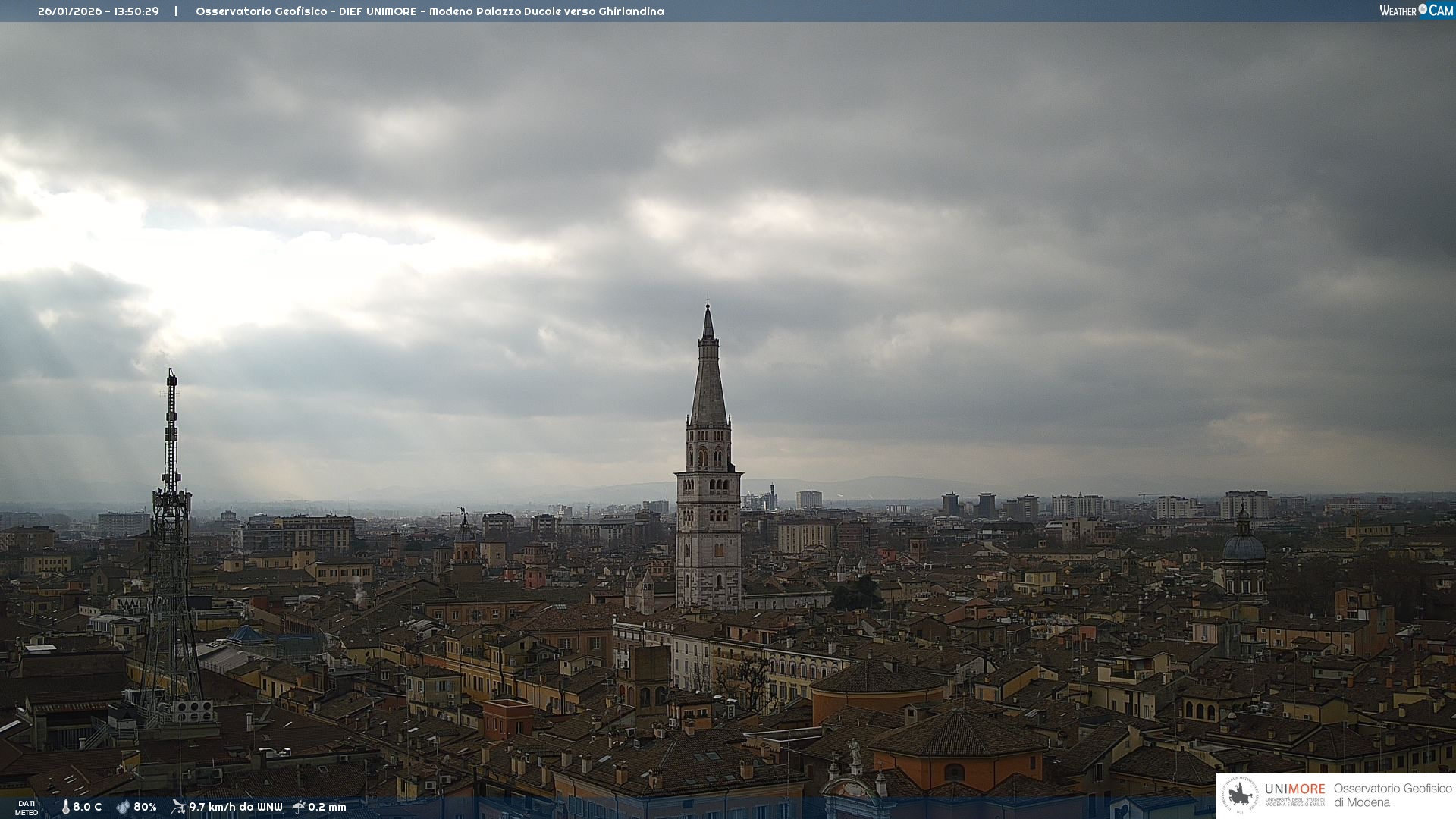Click the UNIMORE text logo
This screenshot has width=1456, height=819.
[1294, 789]
